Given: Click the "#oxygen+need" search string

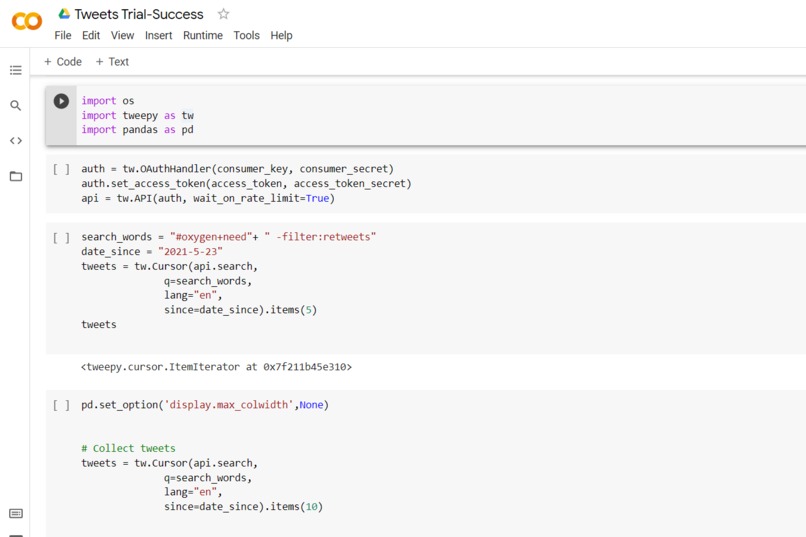Looking at the screenshot, I should point(211,237).
